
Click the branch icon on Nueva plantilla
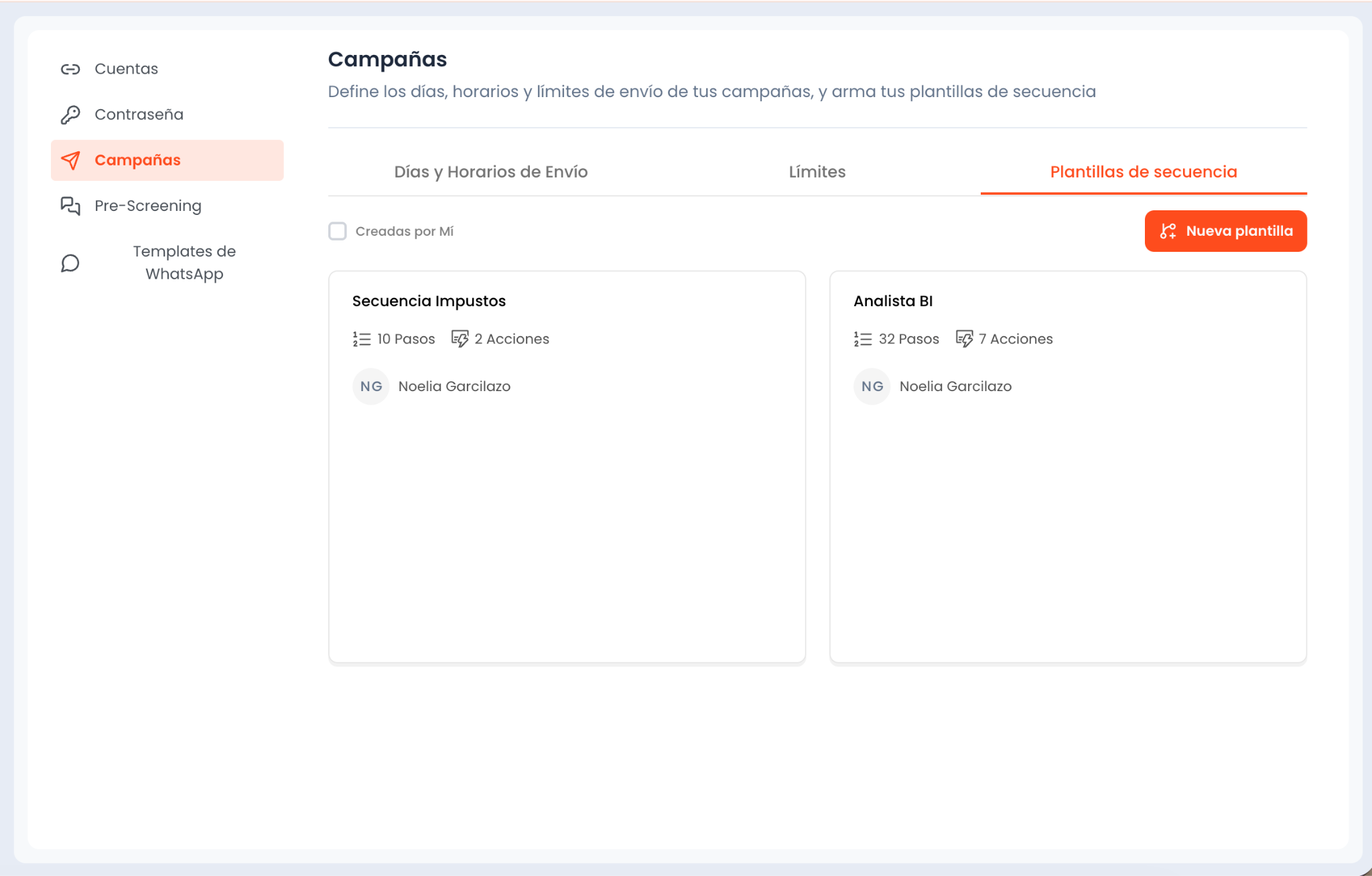coord(1168,231)
